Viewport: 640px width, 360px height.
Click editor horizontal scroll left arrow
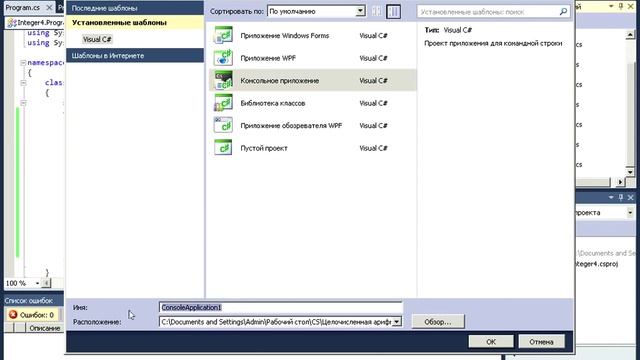46,283
